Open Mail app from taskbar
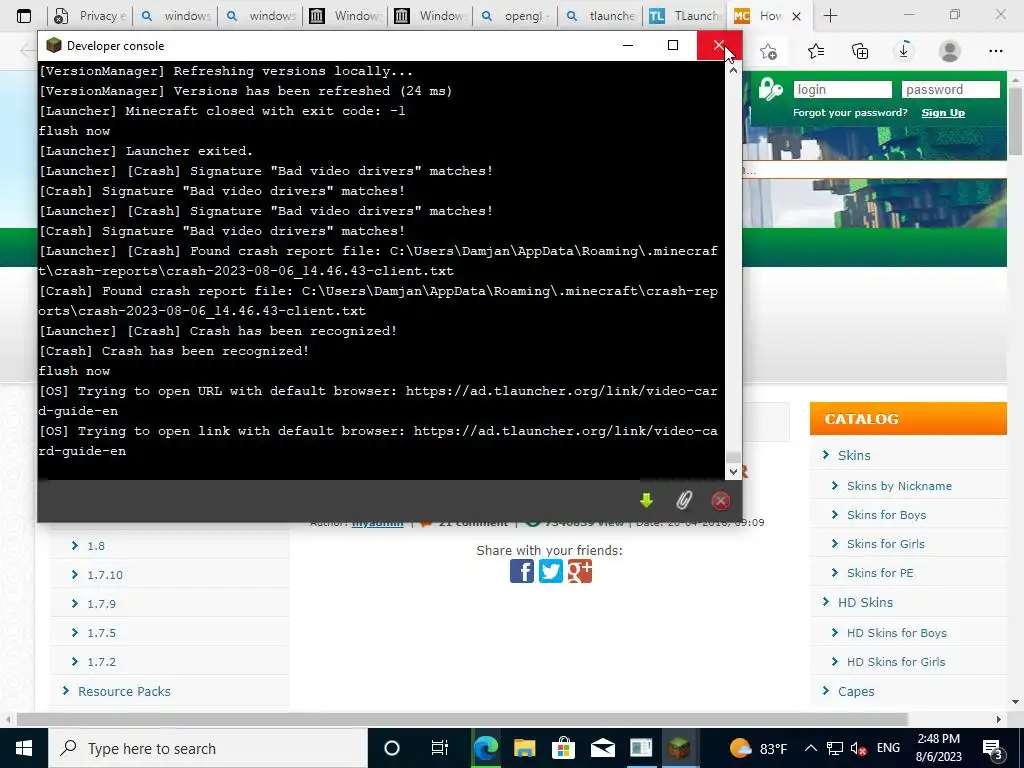The height and width of the screenshot is (768, 1024). coord(602,748)
